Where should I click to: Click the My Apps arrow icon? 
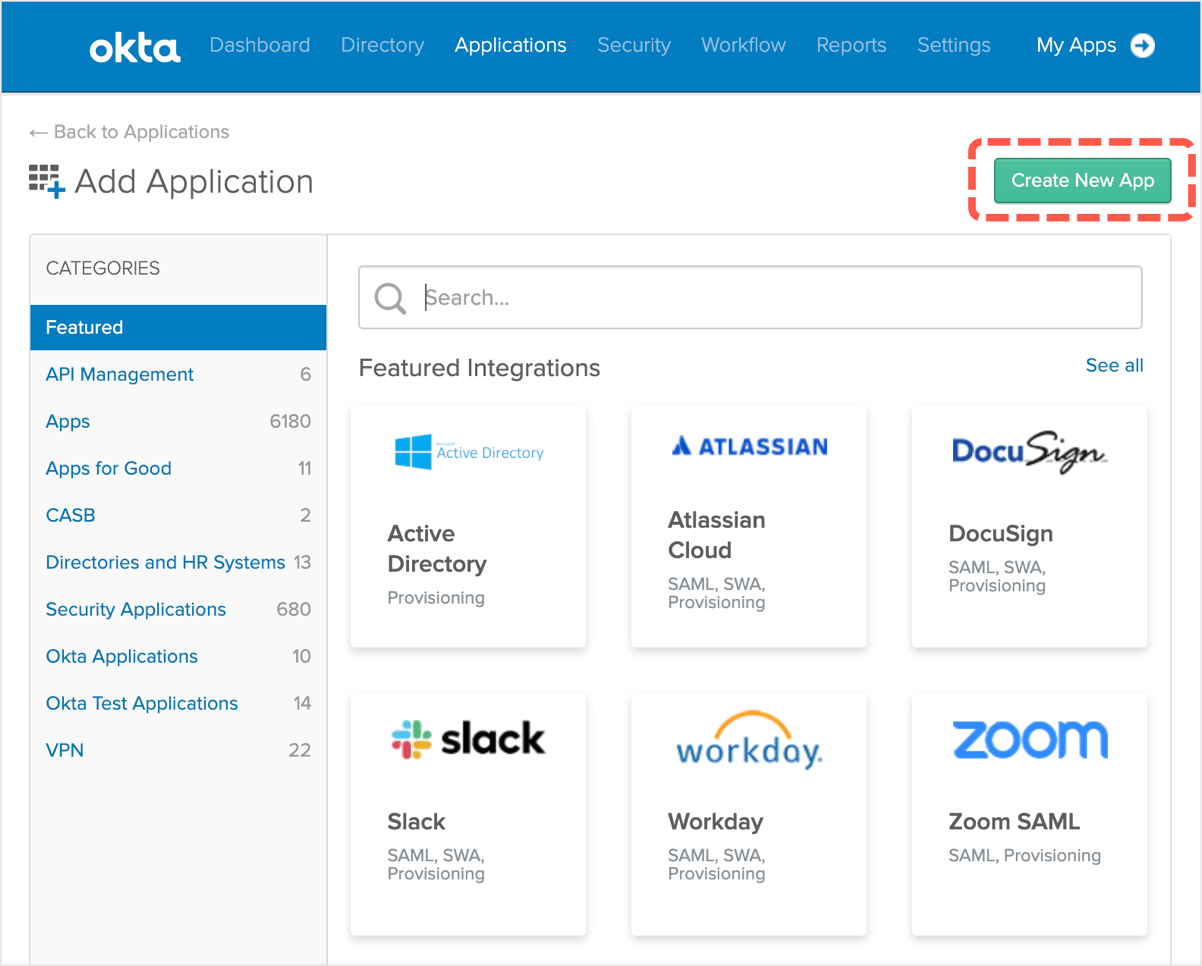tap(1142, 45)
